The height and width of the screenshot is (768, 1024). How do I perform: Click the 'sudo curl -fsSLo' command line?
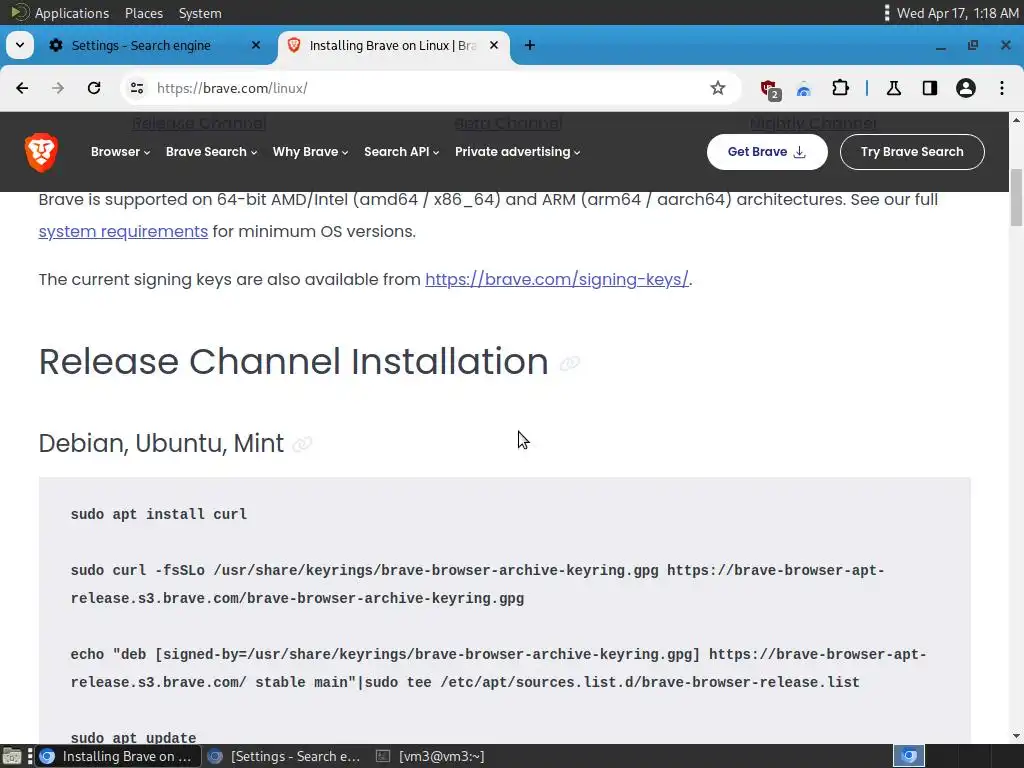[x=477, y=584]
